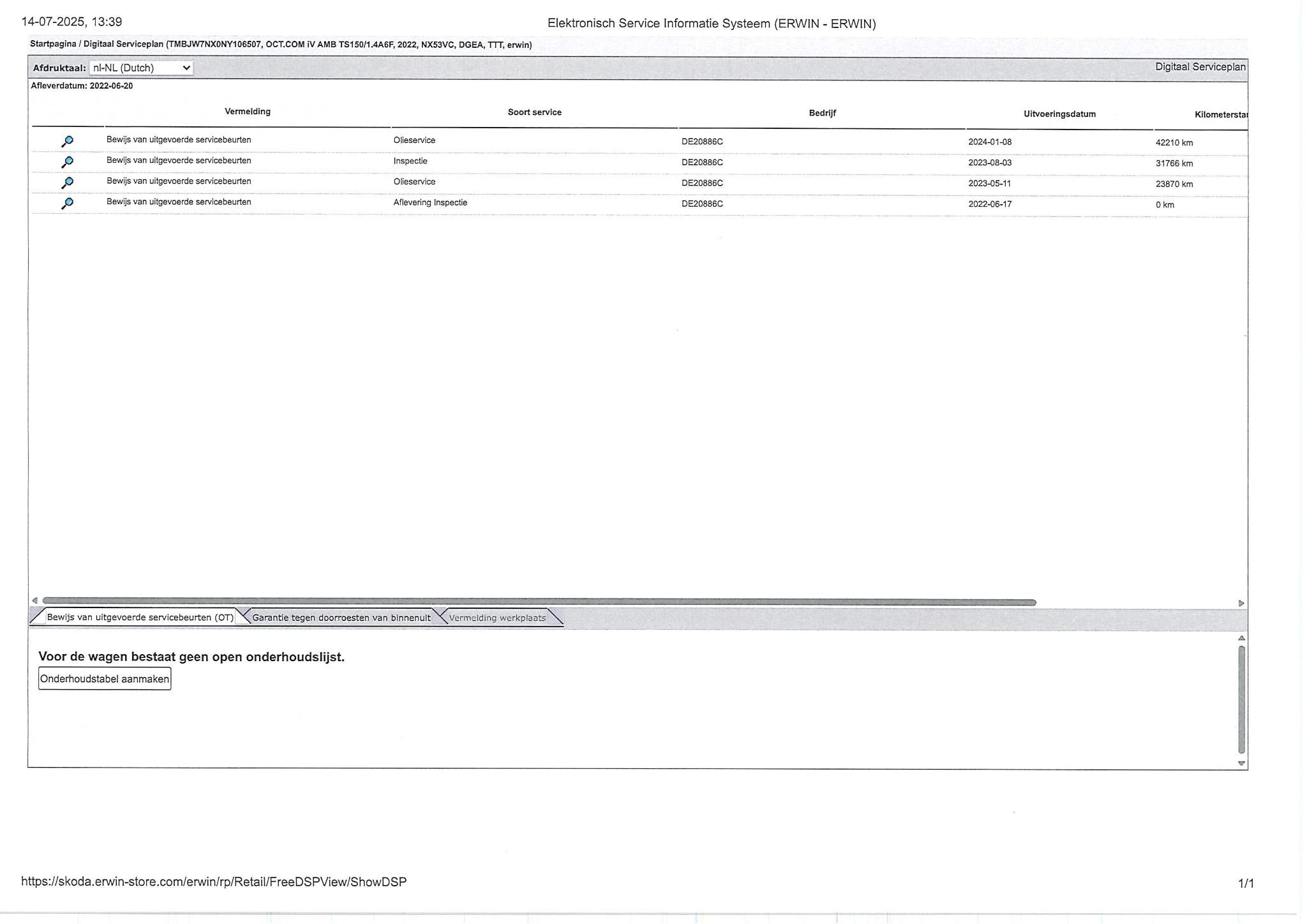Switch to Bewijs van uitgevoerde servicebeurten (OT) tab
This screenshot has height=924, width=1307.
pyautogui.click(x=140, y=618)
